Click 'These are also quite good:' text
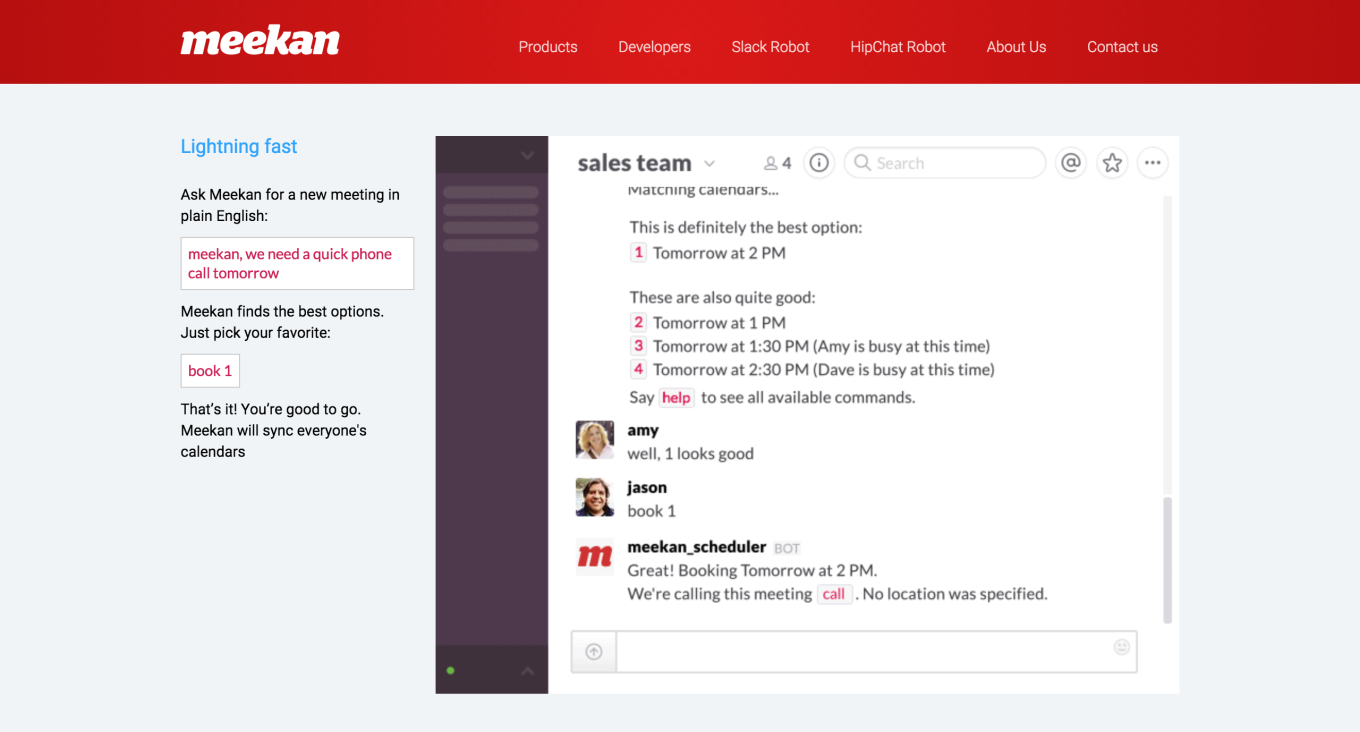The image size is (1360, 732). click(x=722, y=297)
